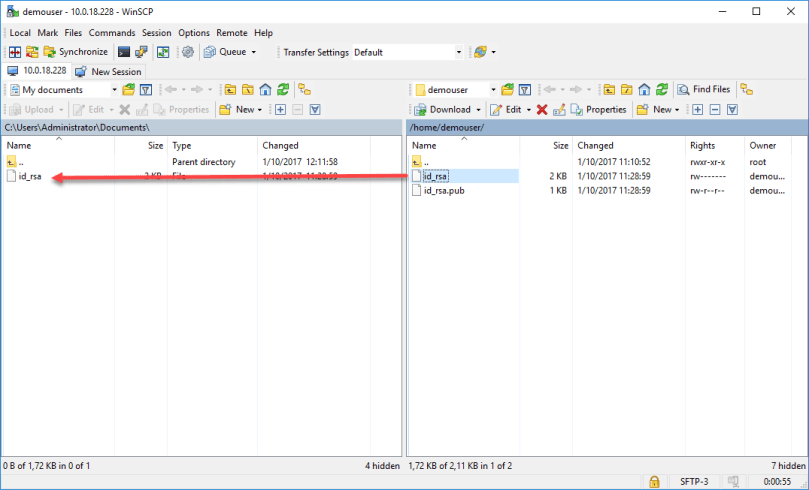
Task: Click remote panel Parent Directory icon
Action: [x=609, y=90]
